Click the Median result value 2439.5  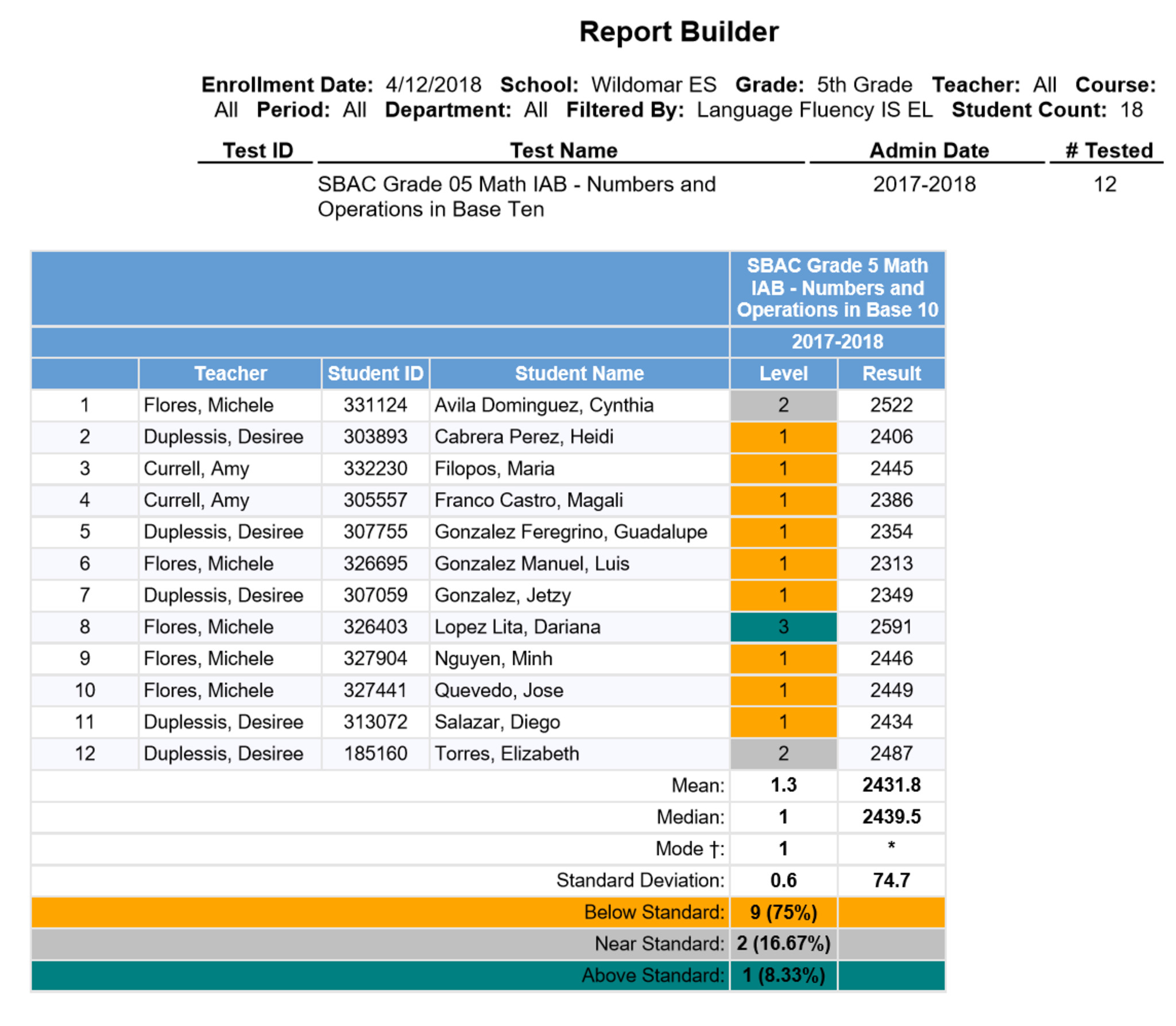pyautogui.click(x=891, y=816)
